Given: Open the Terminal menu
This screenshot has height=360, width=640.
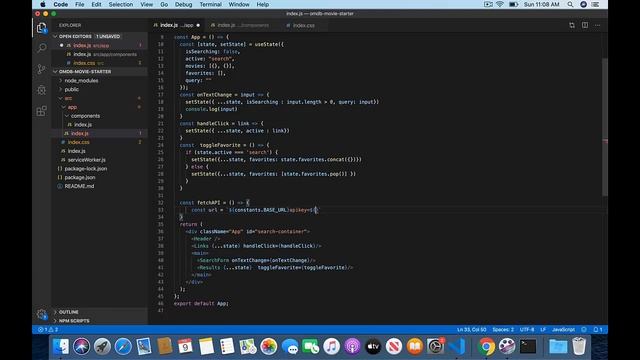Looking at the screenshot, I should (x=211, y=4).
